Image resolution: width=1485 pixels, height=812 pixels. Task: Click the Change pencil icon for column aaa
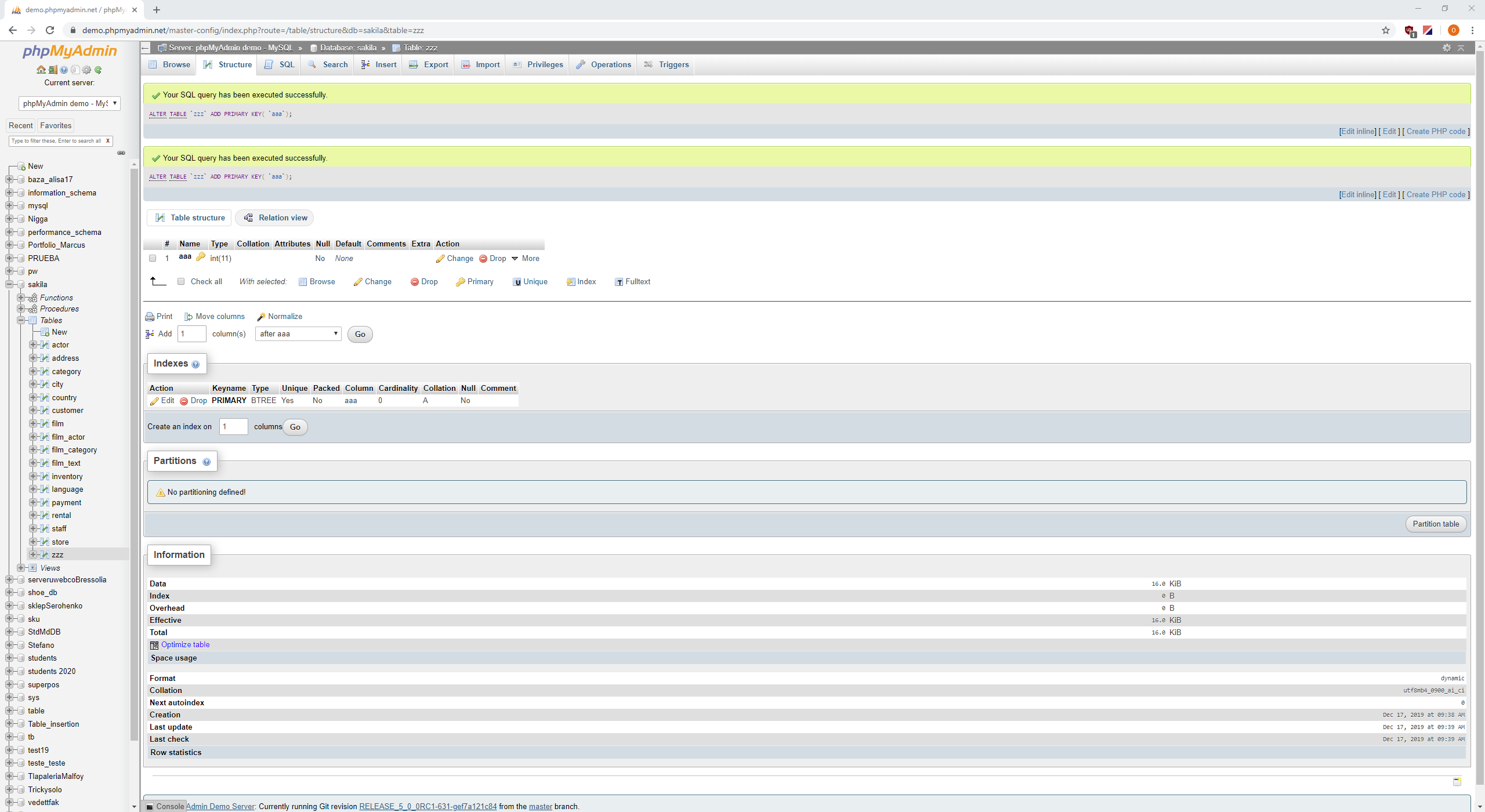(441, 259)
